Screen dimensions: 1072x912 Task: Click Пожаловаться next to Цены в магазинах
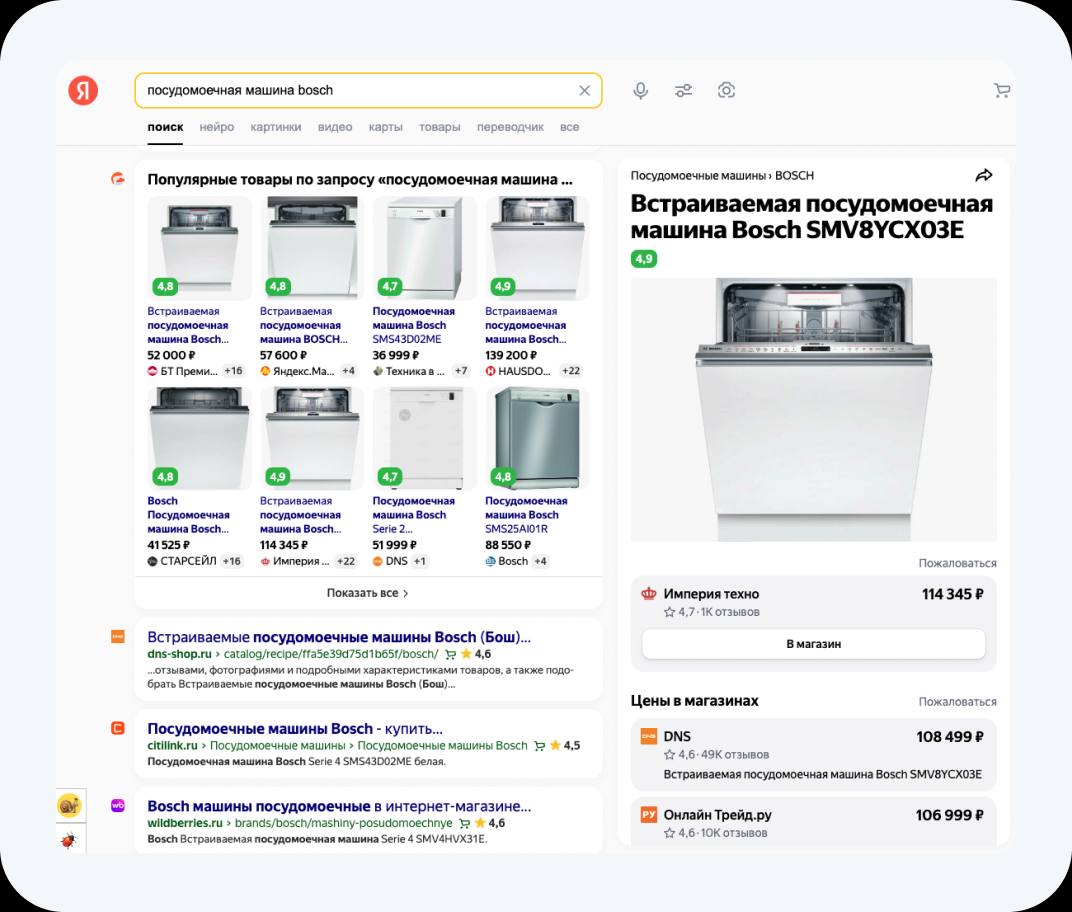[957, 702]
